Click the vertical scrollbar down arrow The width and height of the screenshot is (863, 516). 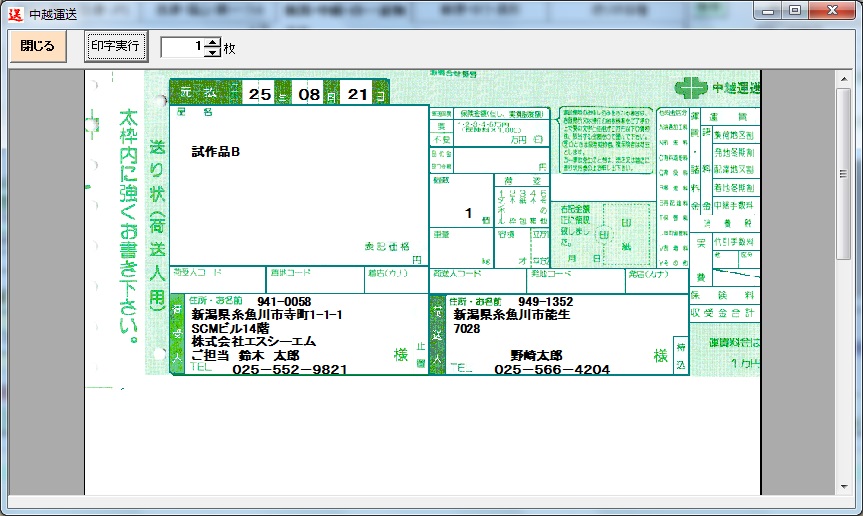click(x=846, y=486)
